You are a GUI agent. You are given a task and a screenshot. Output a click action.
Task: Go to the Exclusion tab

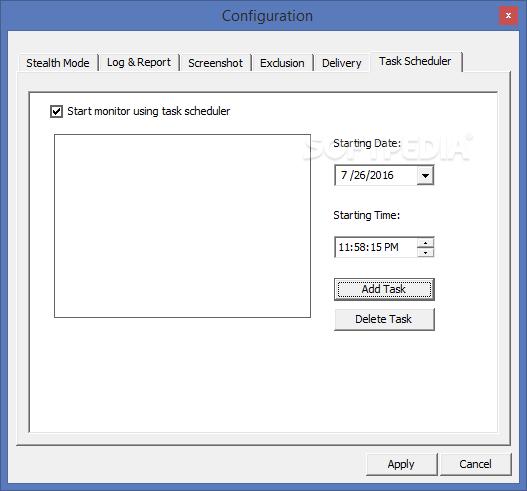(282, 63)
